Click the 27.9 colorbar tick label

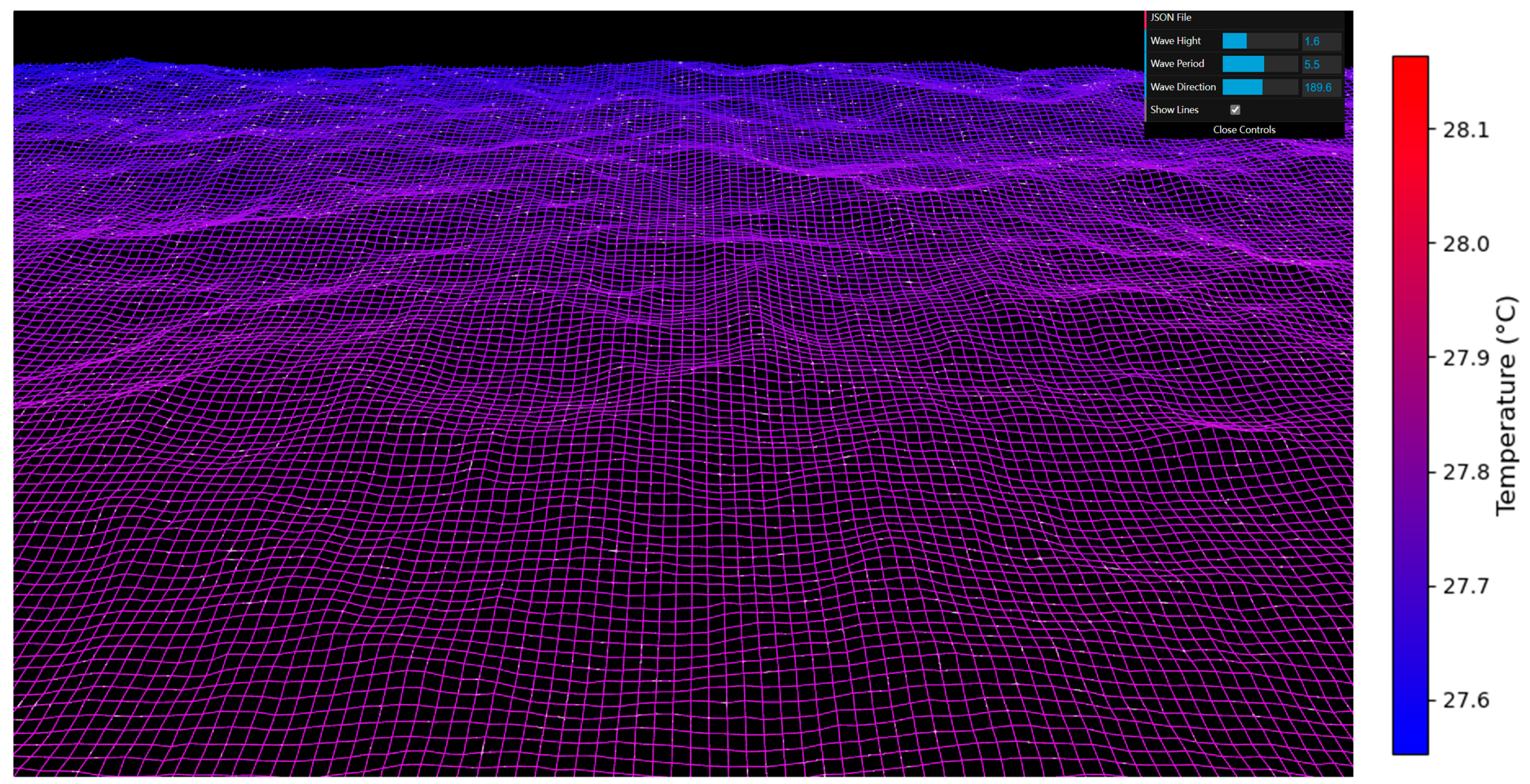tap(1466, 358)
